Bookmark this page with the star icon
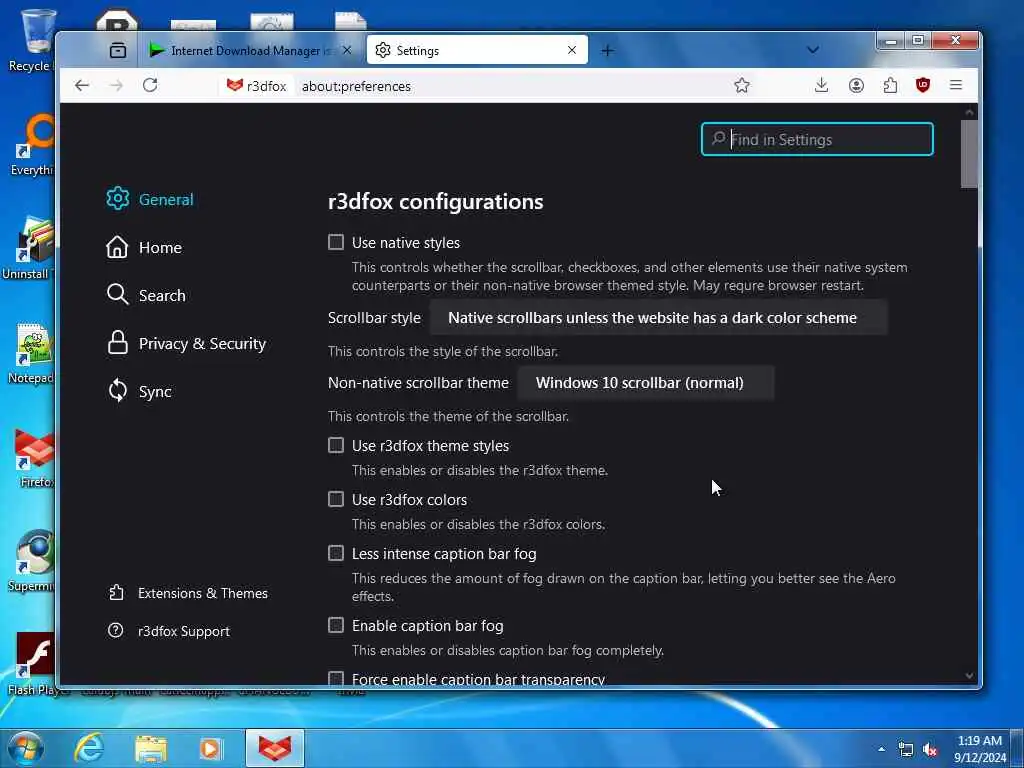Screen dimensions: 1024x768 (741, 86)
